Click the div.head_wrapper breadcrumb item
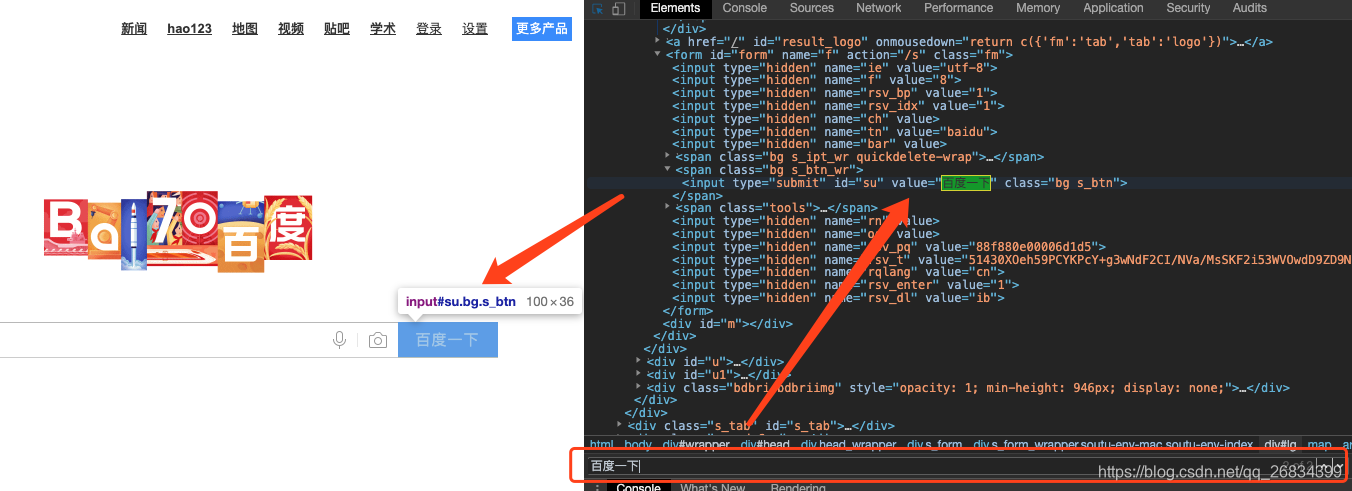1352x491 pixels. [x=849, y=445]
